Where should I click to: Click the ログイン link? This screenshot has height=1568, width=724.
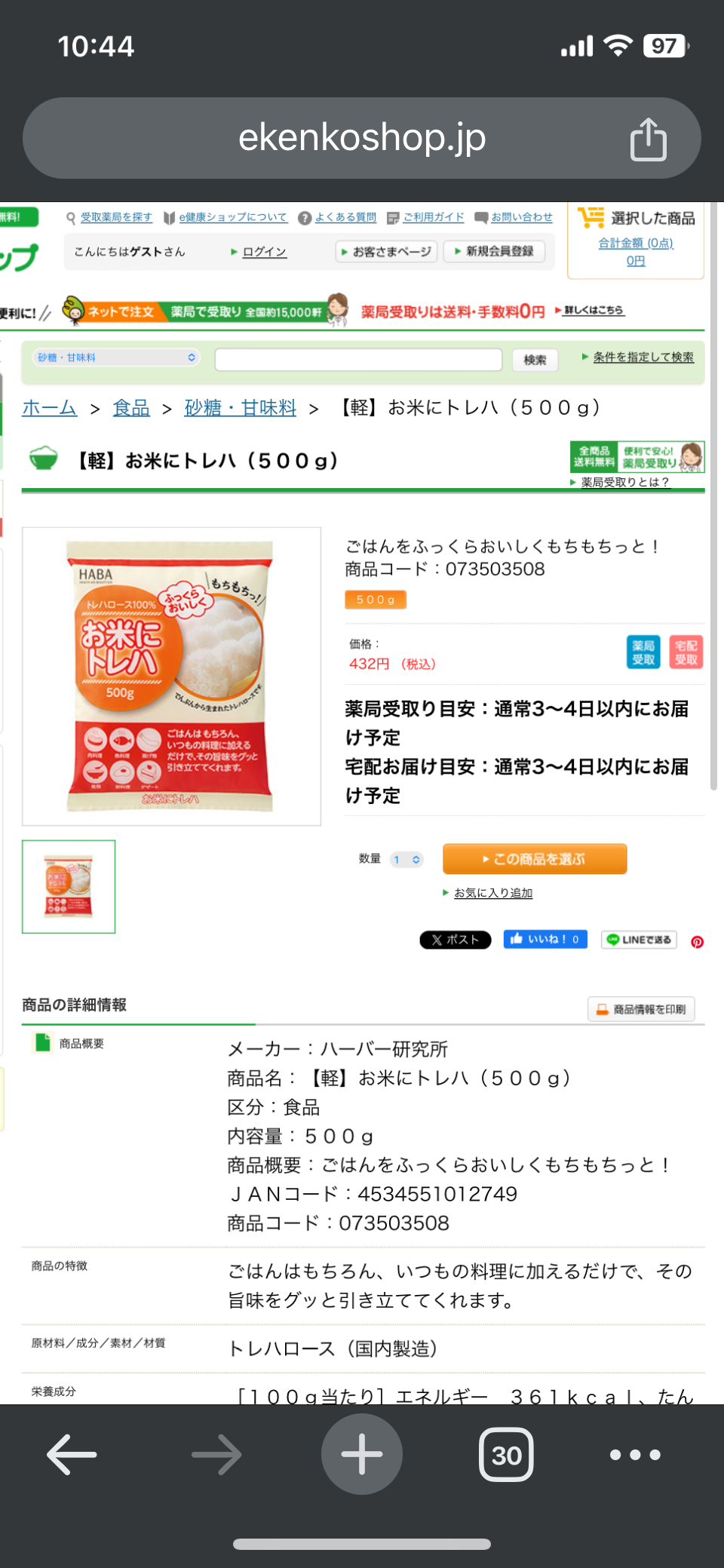click(264, 252)
